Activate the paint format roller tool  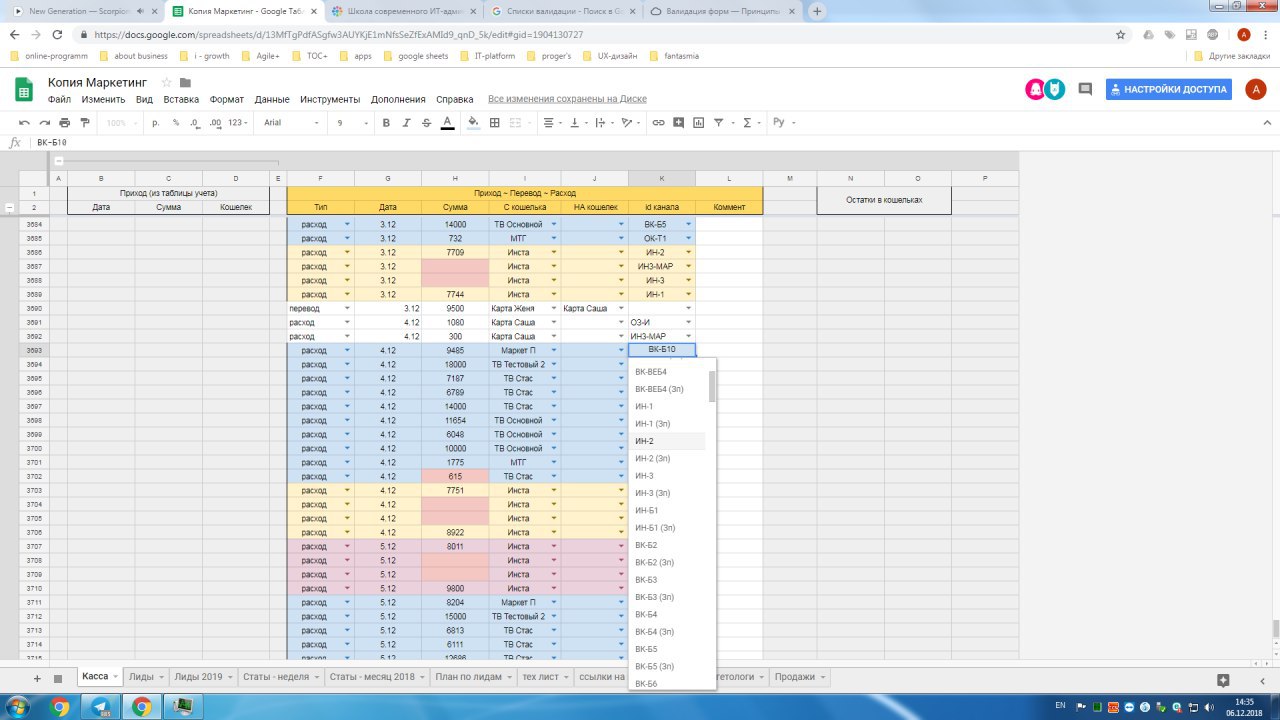pyautogui.click(x=84, y=122)
